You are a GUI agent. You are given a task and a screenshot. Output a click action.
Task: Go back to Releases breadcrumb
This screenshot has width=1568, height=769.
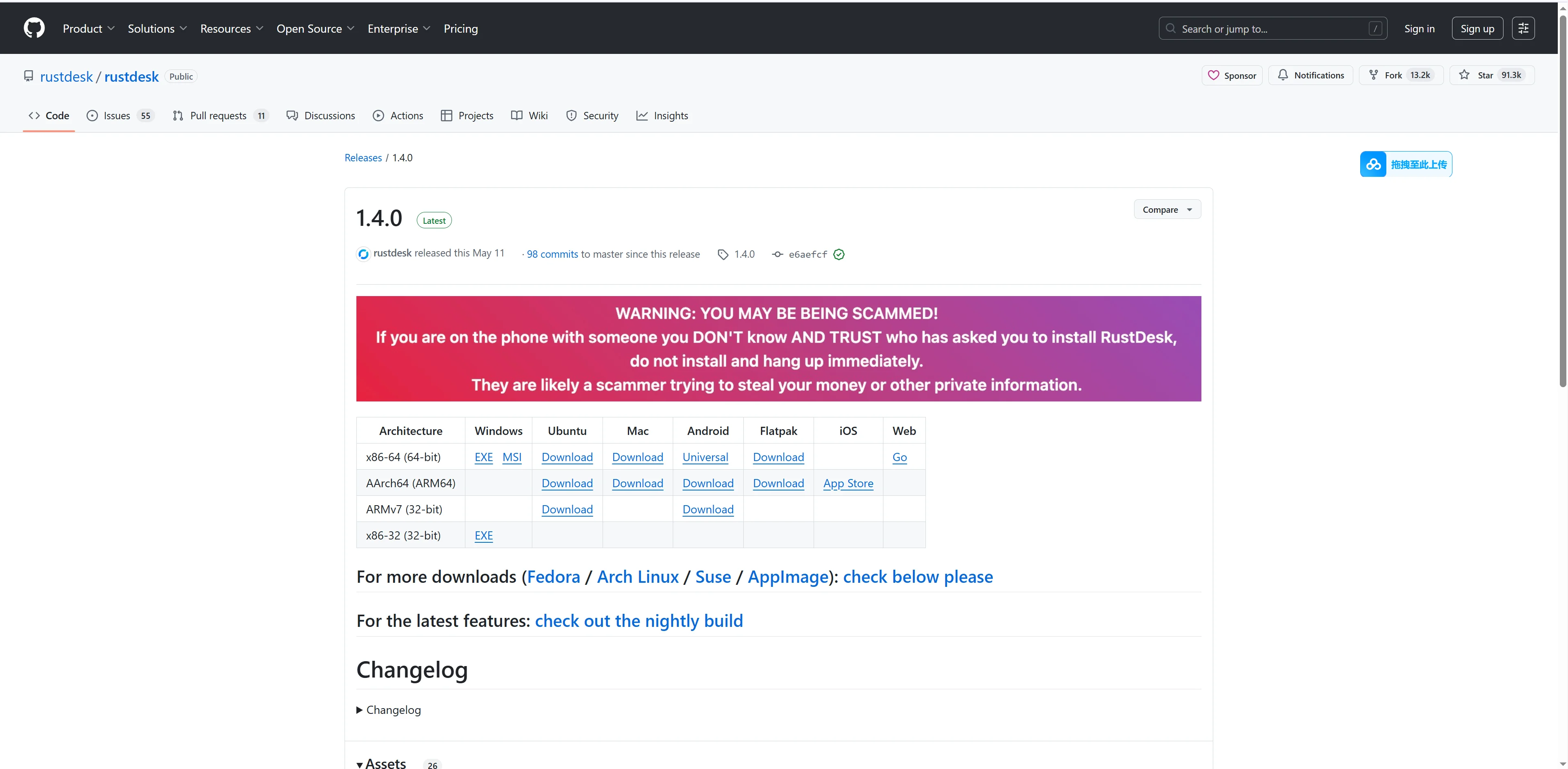pos(363,158)
